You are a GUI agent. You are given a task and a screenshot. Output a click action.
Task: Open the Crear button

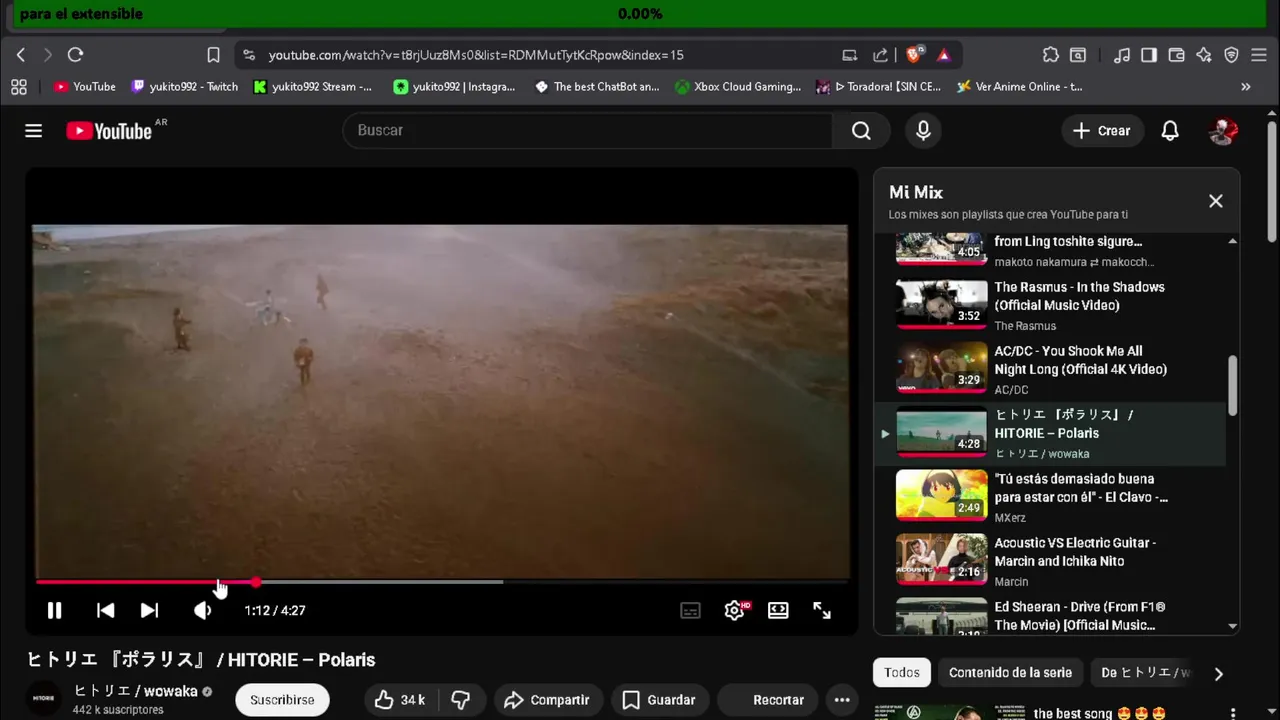tap(1102, 131)
